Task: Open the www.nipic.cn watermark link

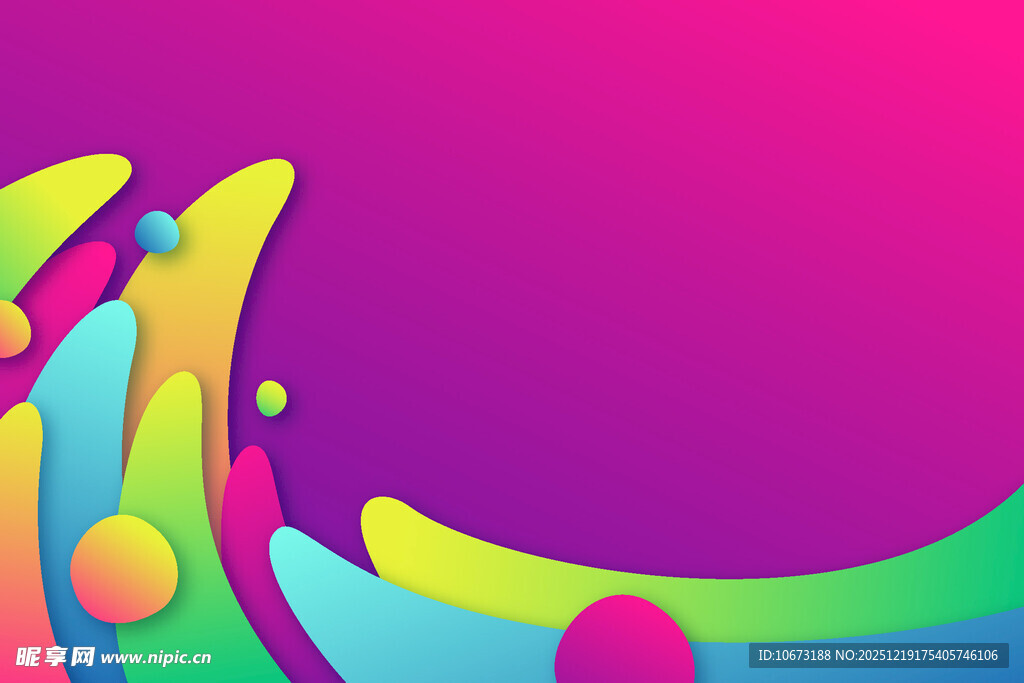Action: click(156, 658)
